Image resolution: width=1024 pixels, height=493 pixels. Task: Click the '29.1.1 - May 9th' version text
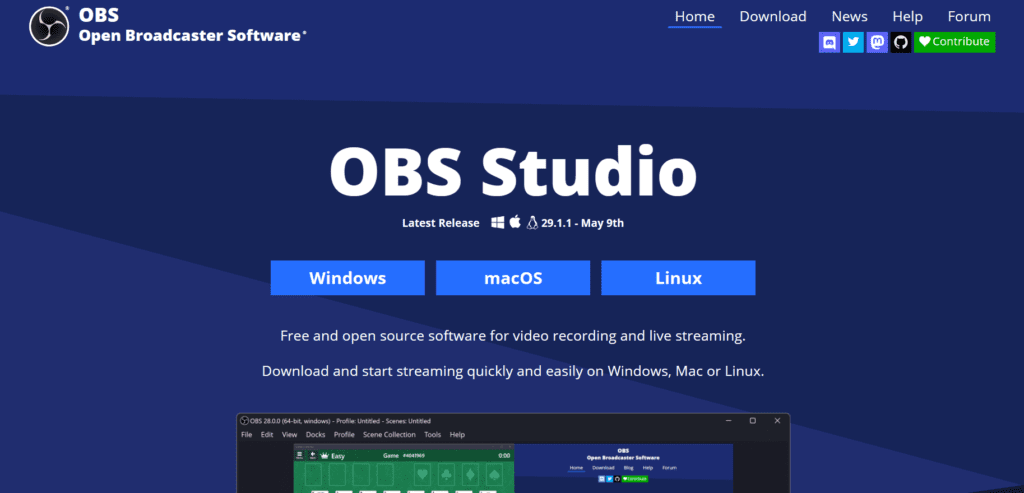(x=583, y=223)
